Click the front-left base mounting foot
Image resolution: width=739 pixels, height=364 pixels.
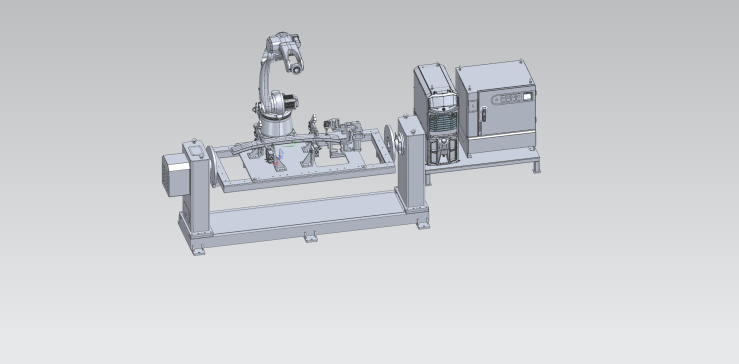click(198, 250)
